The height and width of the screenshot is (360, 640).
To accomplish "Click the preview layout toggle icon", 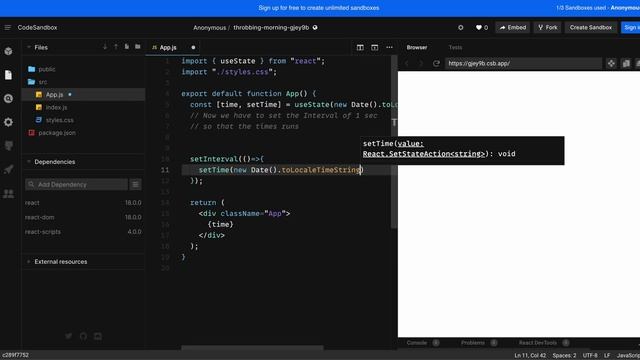I will (375, 47).
